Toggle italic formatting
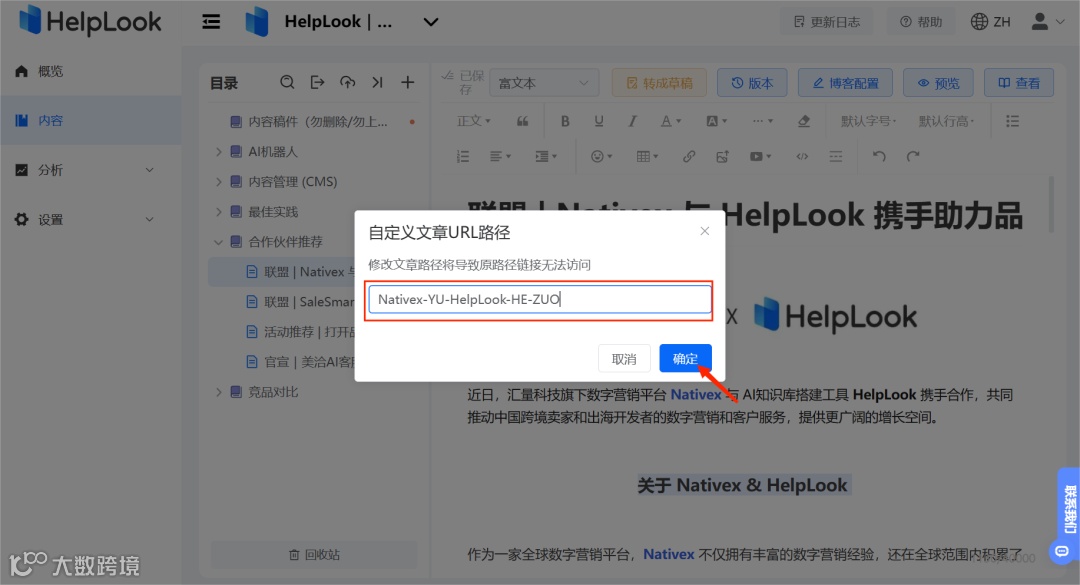The height and width of the screenshot is (585, 1080). (632, 120)
